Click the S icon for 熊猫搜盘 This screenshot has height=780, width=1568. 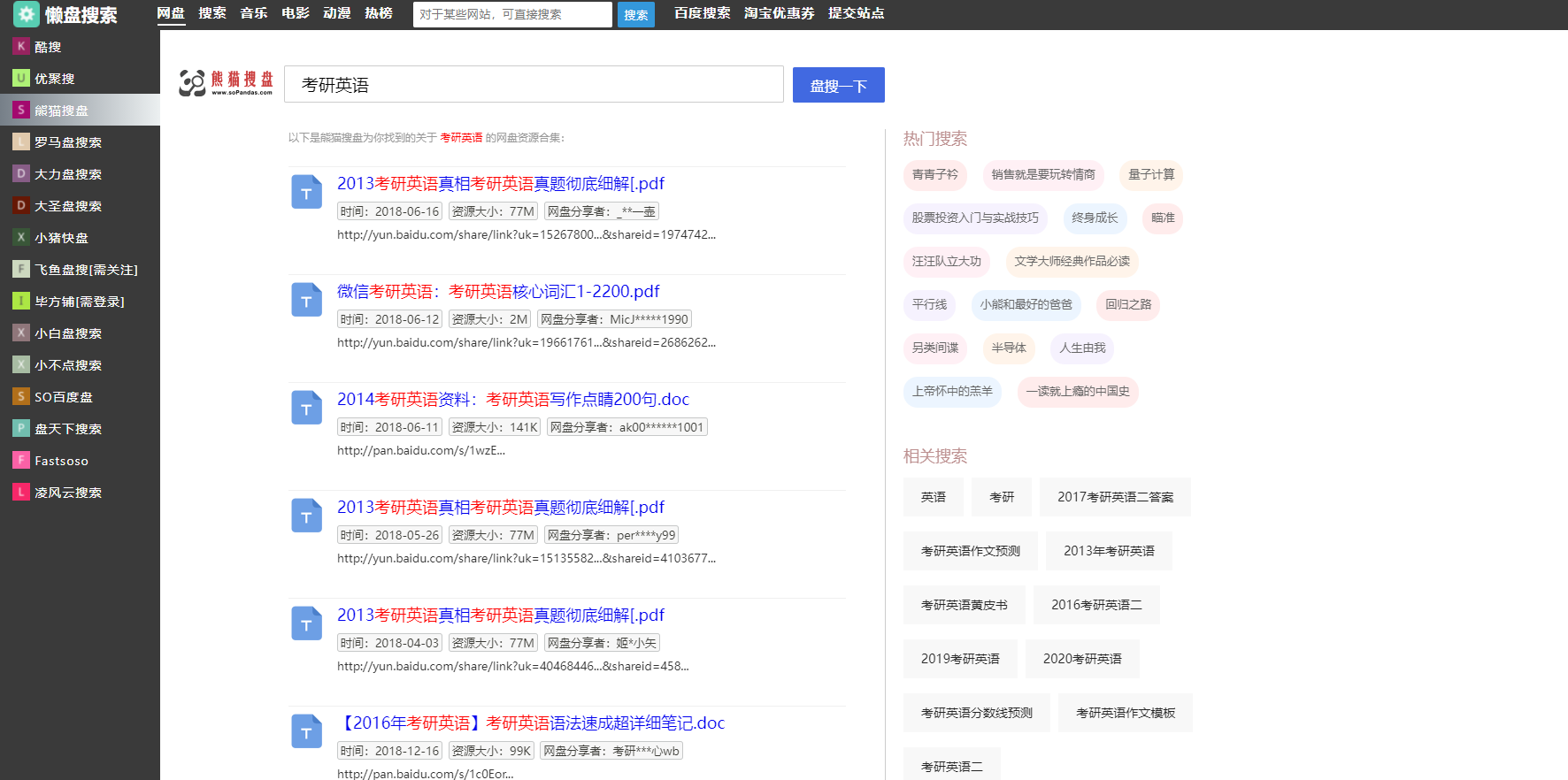click(x=21, y=110)
